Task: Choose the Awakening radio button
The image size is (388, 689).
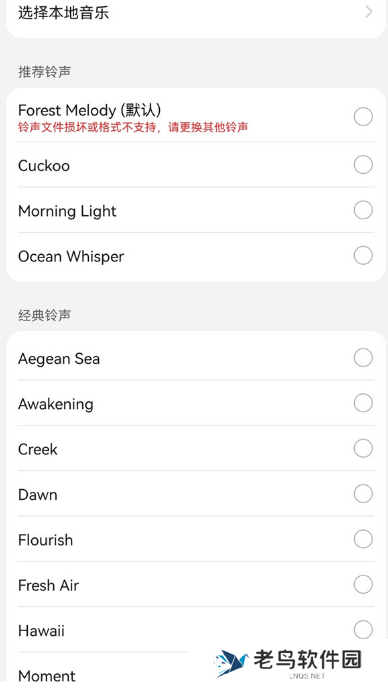Action: click(363, 403)
